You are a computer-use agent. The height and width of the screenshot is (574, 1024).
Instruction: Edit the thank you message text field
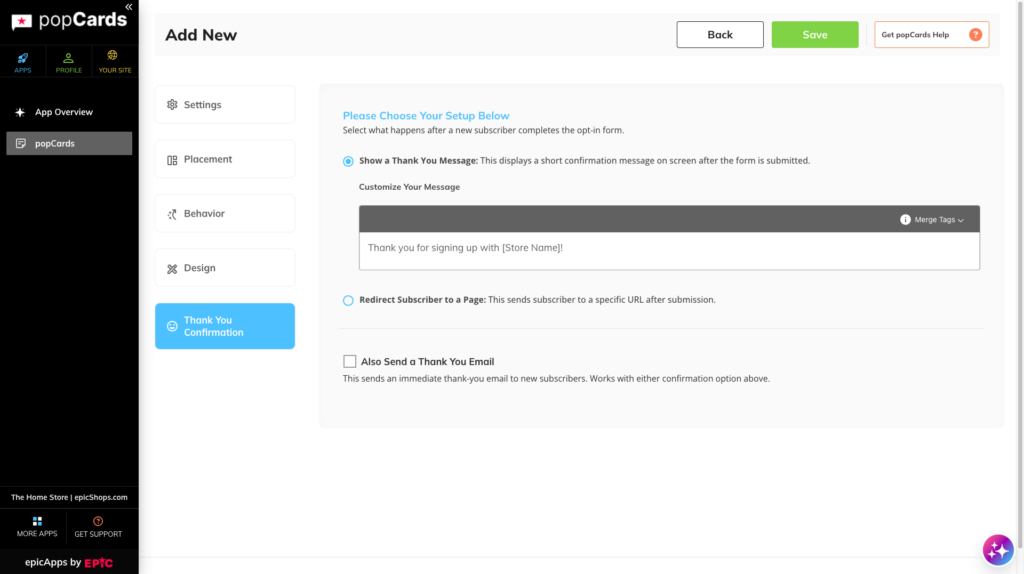(669, 251)
